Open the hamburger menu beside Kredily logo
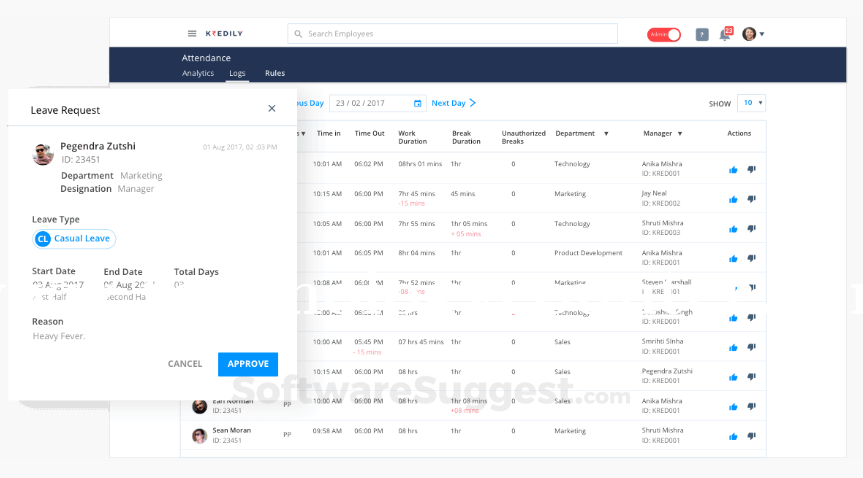The height and width of the screenshot is (478, 863). tap(192, 34)
